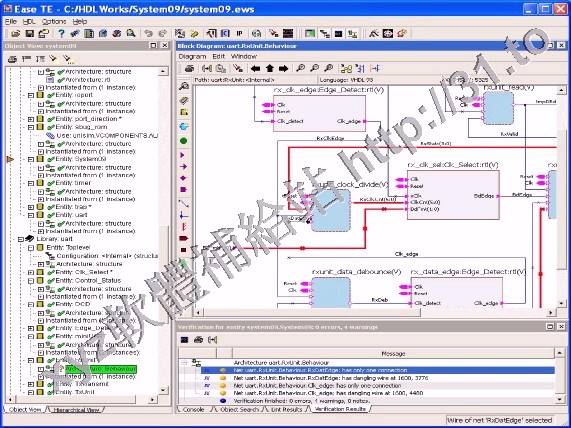This screenshot has width=571, height=428.
Task: Print the block diagram via its printer icon
Action: coord(189,68)
